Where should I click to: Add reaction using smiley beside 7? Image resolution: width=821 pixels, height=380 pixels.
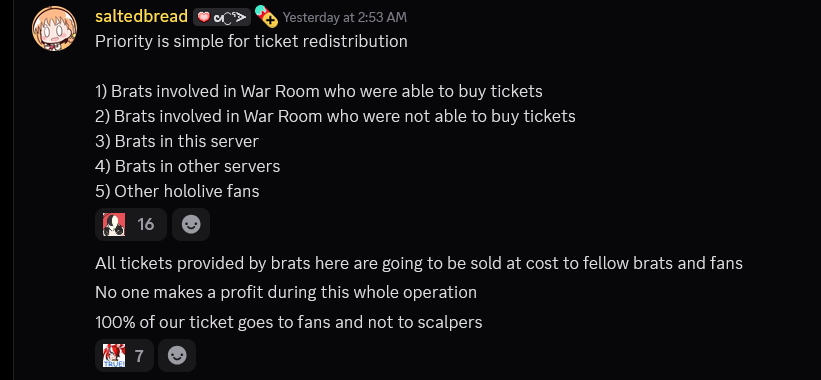click(x=177, y=356)
